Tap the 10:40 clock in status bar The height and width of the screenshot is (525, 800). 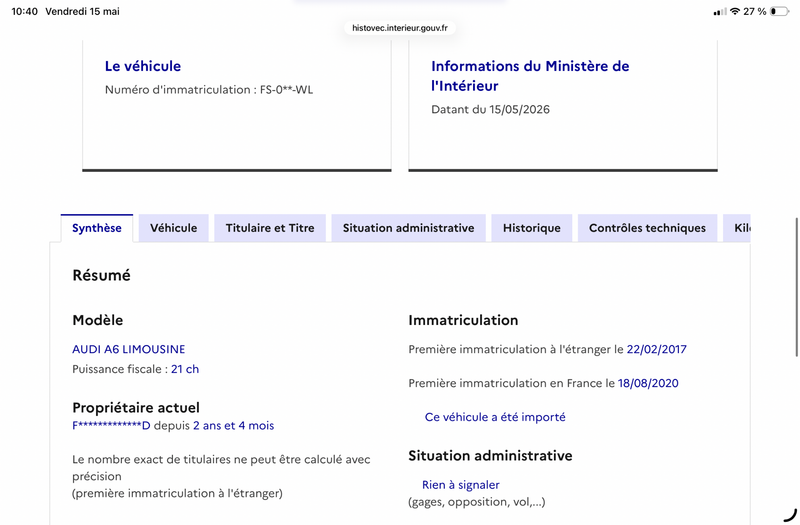24,11
